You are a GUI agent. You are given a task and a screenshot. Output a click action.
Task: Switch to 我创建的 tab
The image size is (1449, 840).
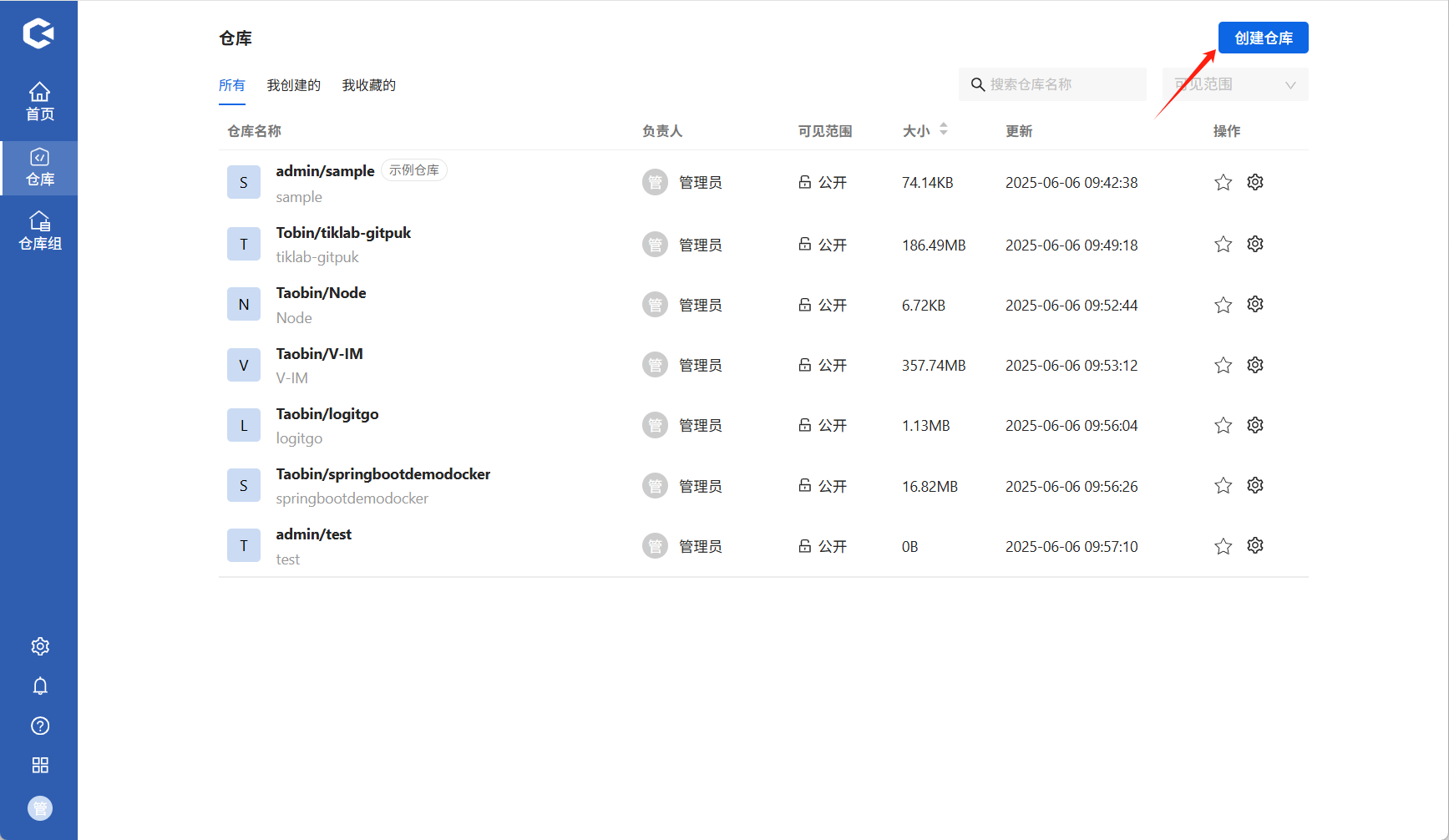294,85
